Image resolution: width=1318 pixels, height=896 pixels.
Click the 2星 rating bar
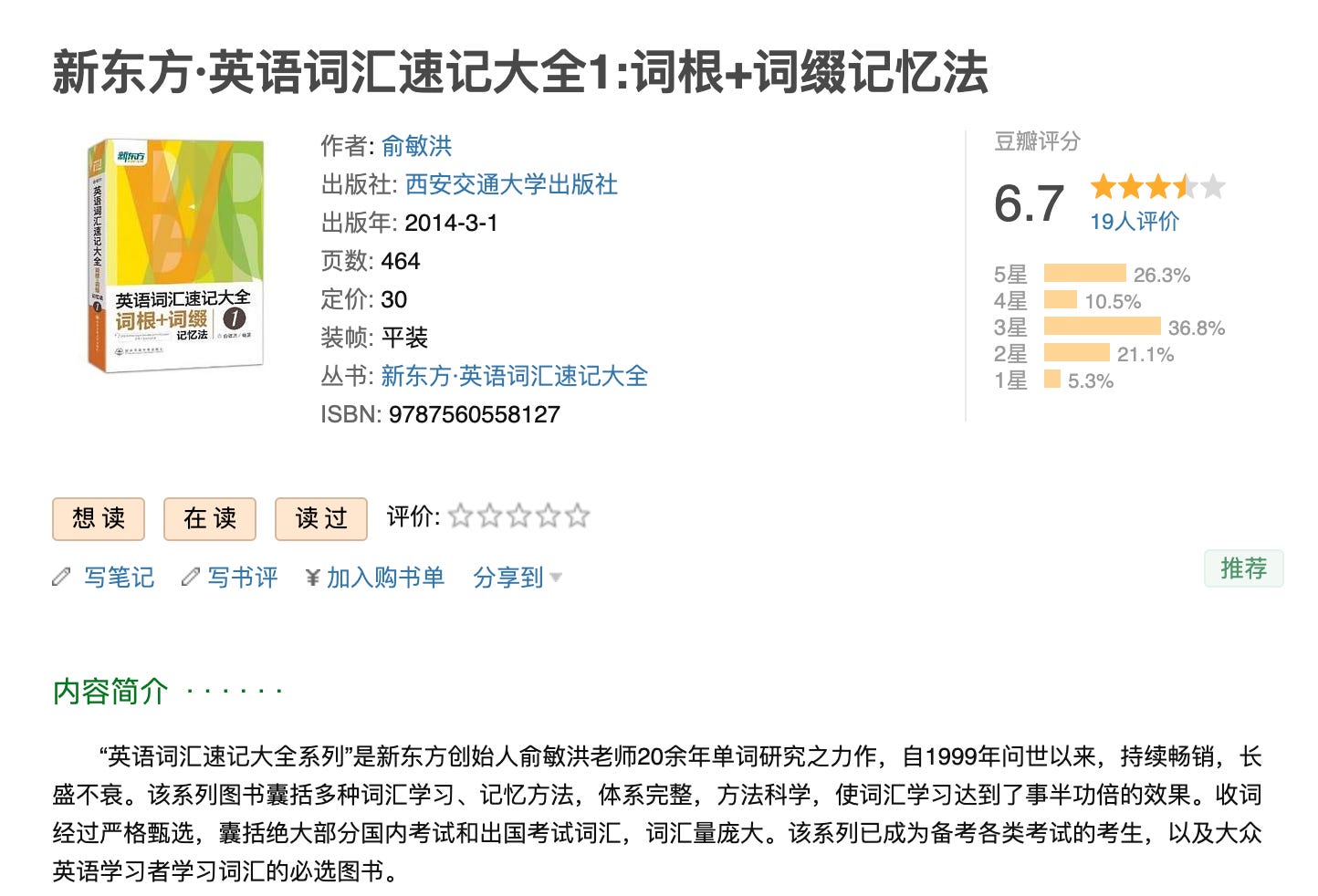tap(1077, 352)
